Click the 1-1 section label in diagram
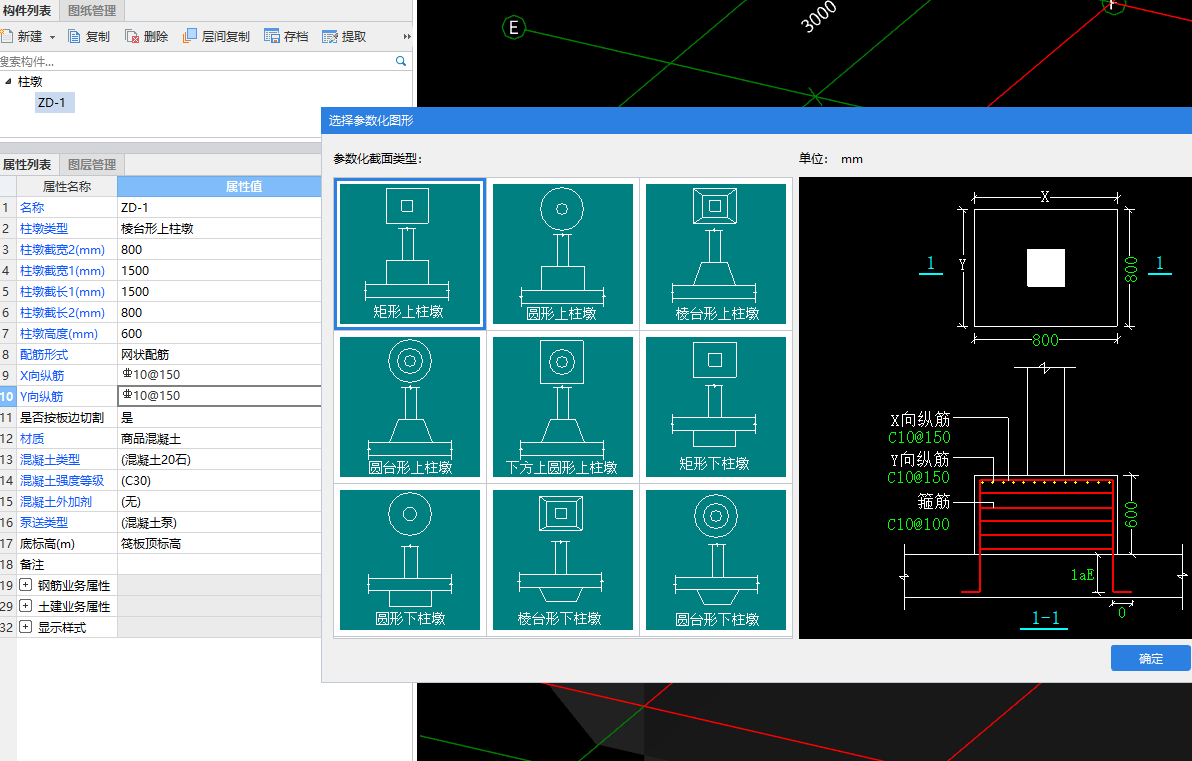The image size is (1192, 761). pos(1045,617)
